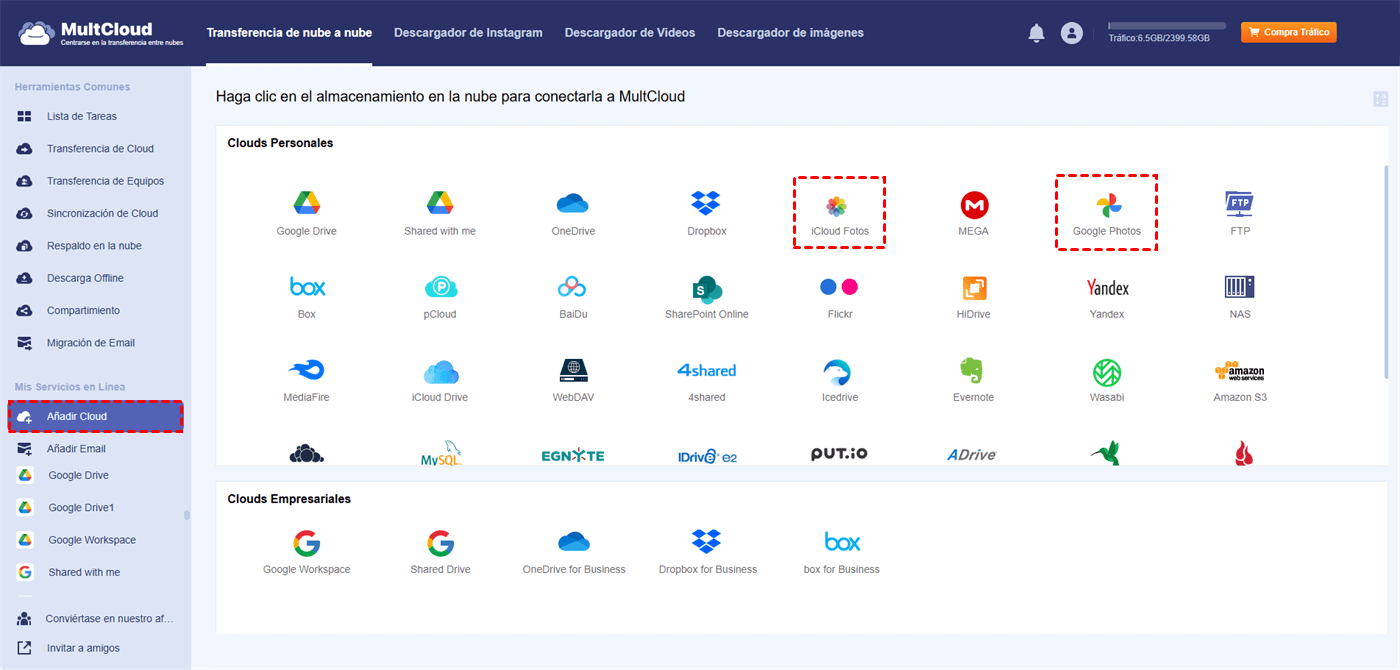
Task: Choose Google Photos cloud icon
Action: pyautogui.click(x=1108, y=207)
